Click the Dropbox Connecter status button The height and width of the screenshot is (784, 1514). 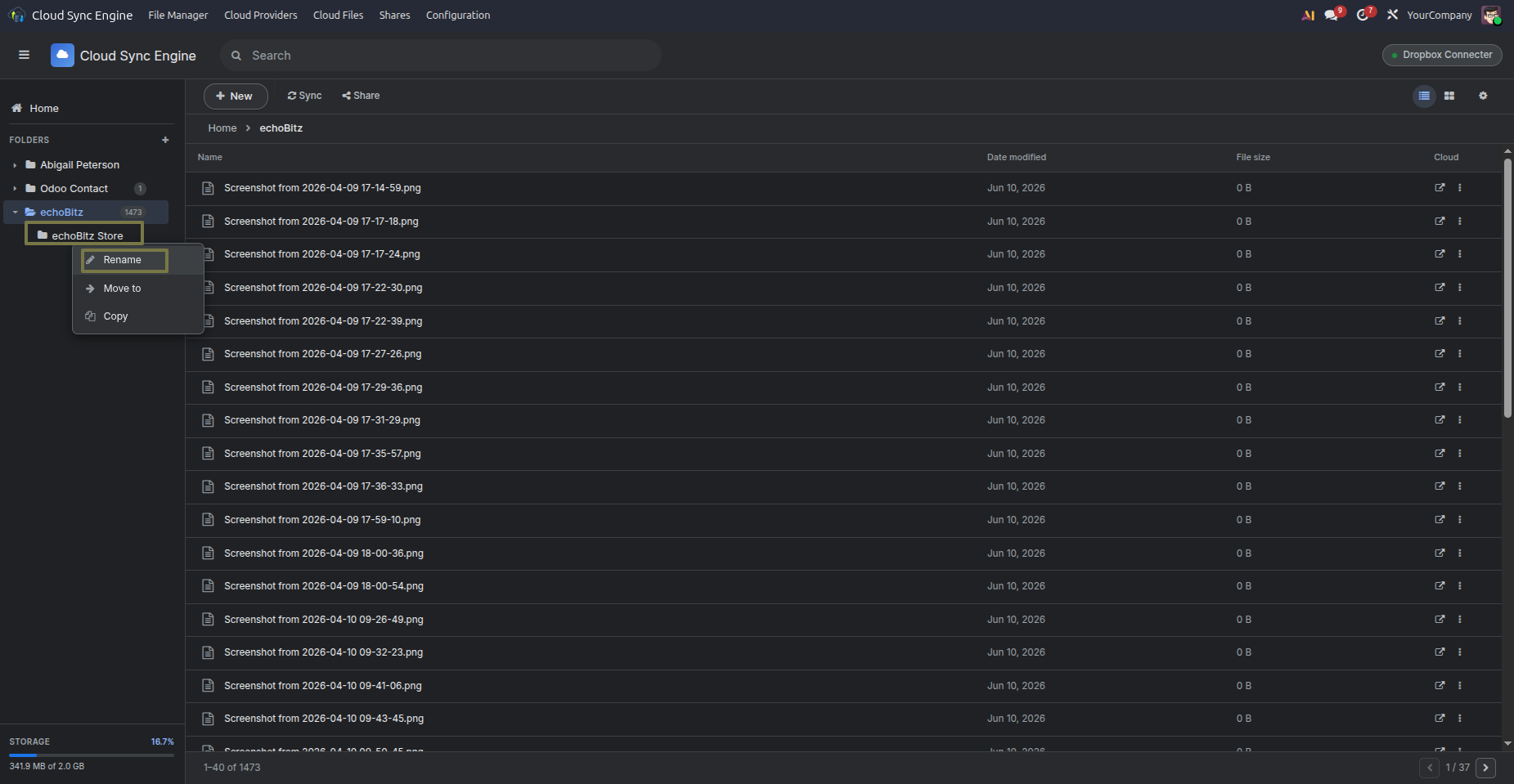1442,55
